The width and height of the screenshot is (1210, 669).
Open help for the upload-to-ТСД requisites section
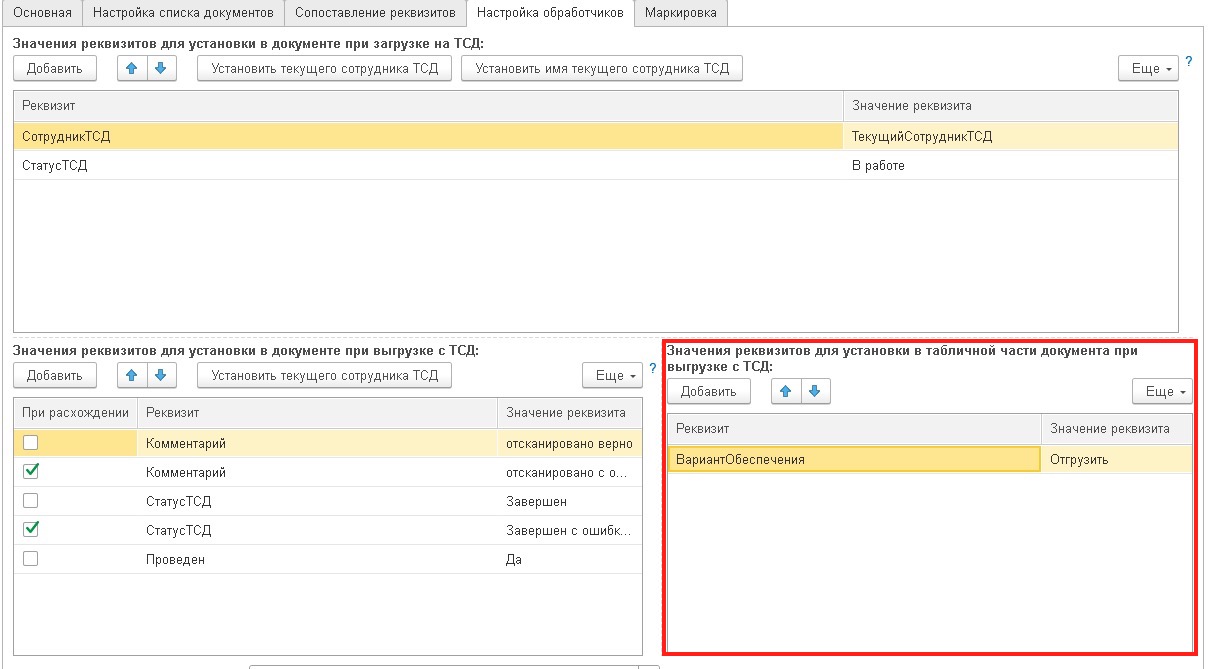click(x=1189, y=62)
